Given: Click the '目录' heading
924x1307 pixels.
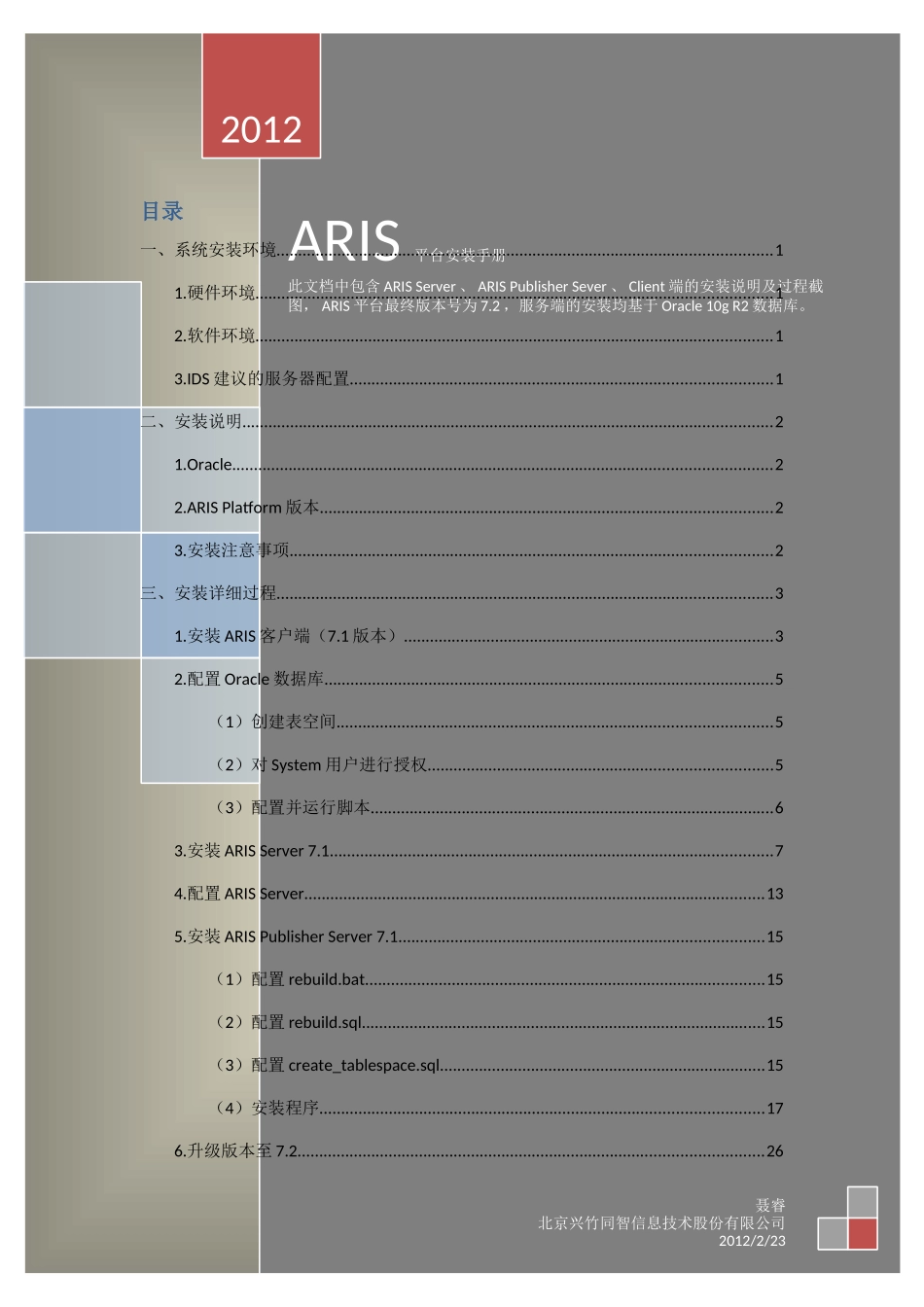Looking at the screenshot, I should pos(162,211).
